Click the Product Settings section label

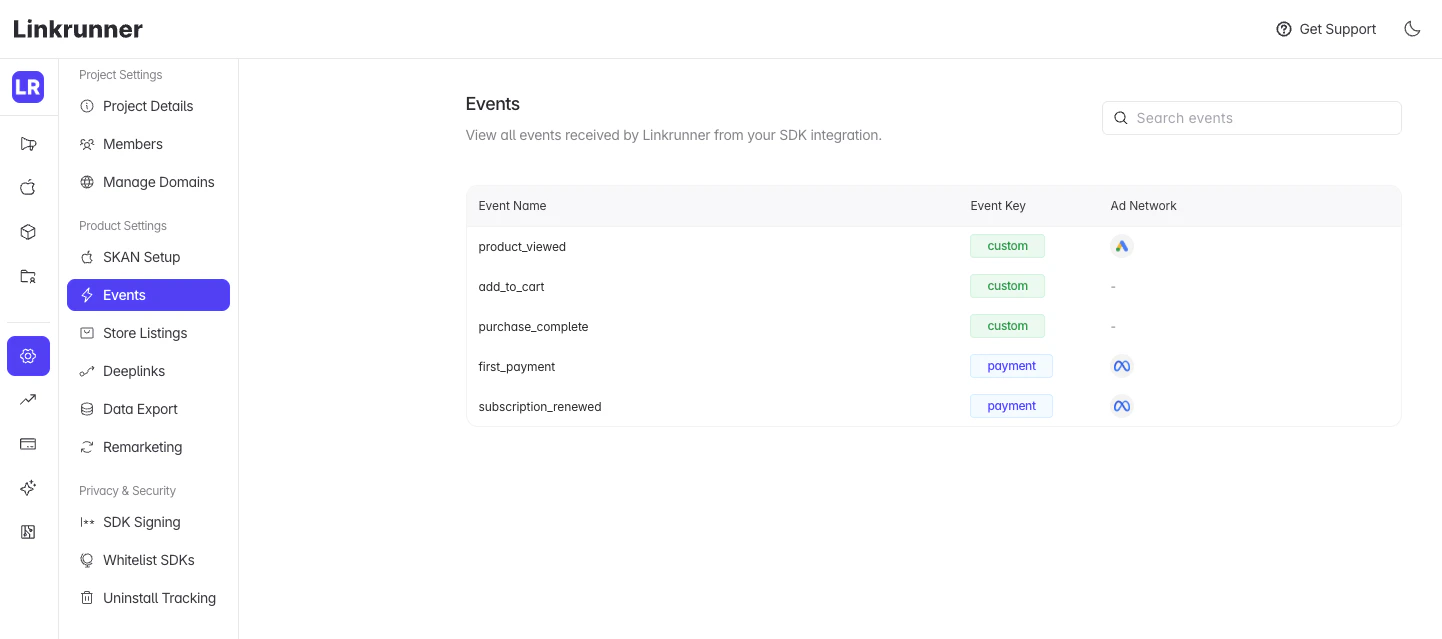click(x=123, y=226)
